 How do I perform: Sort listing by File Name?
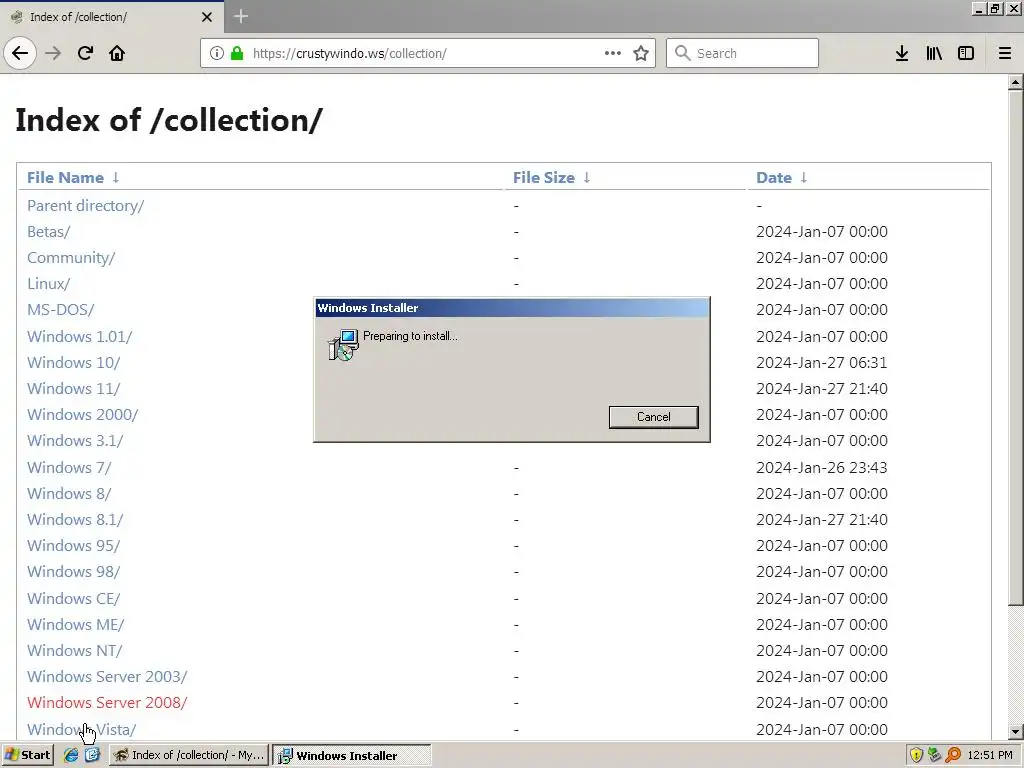65,178
